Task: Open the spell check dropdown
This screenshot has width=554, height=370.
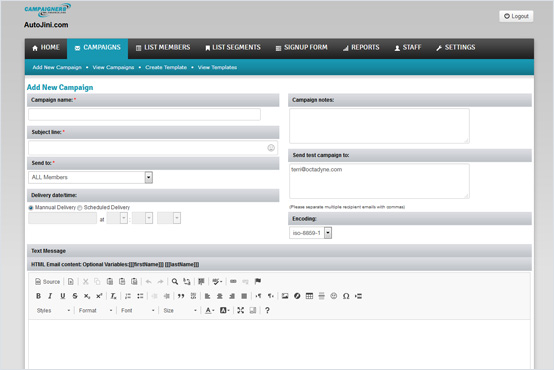Action: tap(217, 282)
